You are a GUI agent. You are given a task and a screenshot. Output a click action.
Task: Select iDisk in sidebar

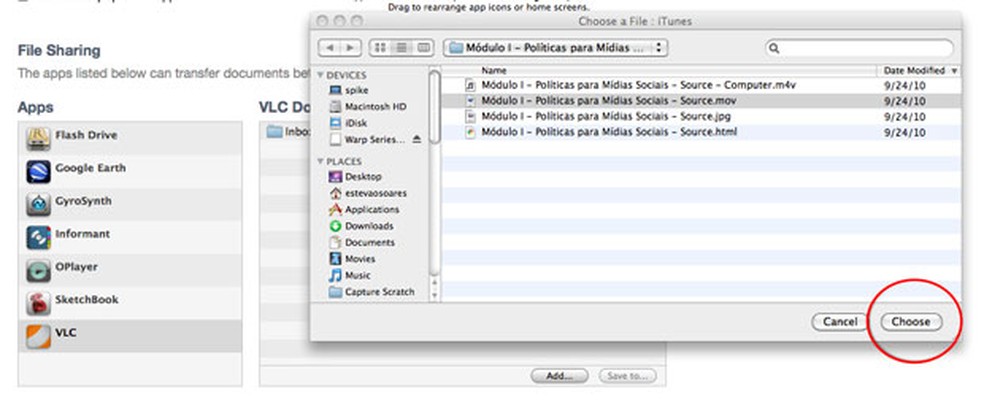[348, 123]
